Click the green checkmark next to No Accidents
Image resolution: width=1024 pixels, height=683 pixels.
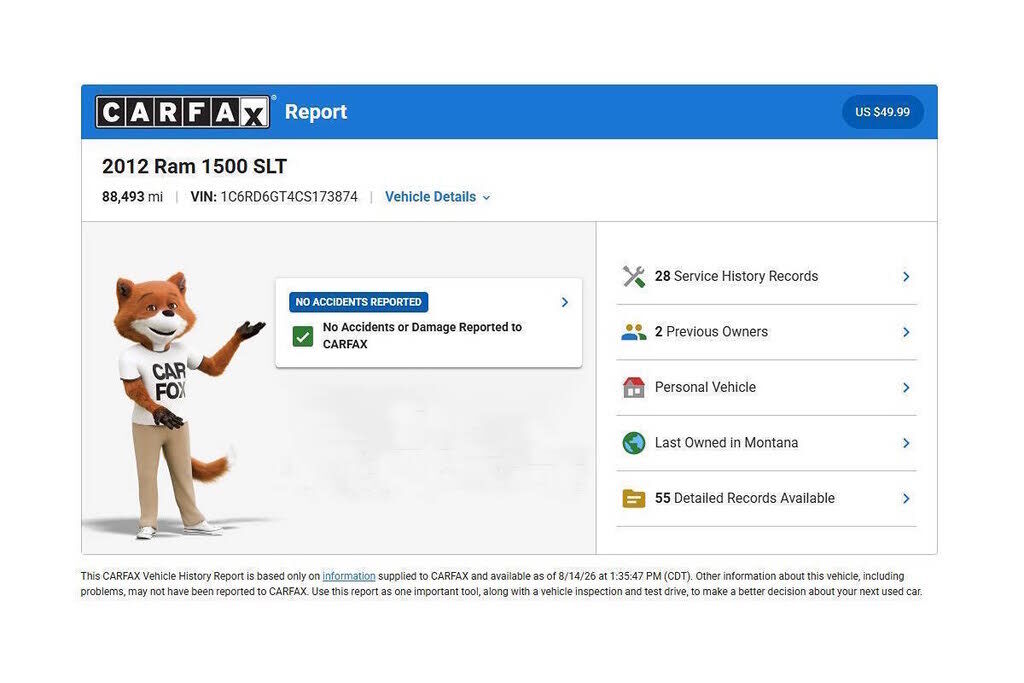point(303,336)
